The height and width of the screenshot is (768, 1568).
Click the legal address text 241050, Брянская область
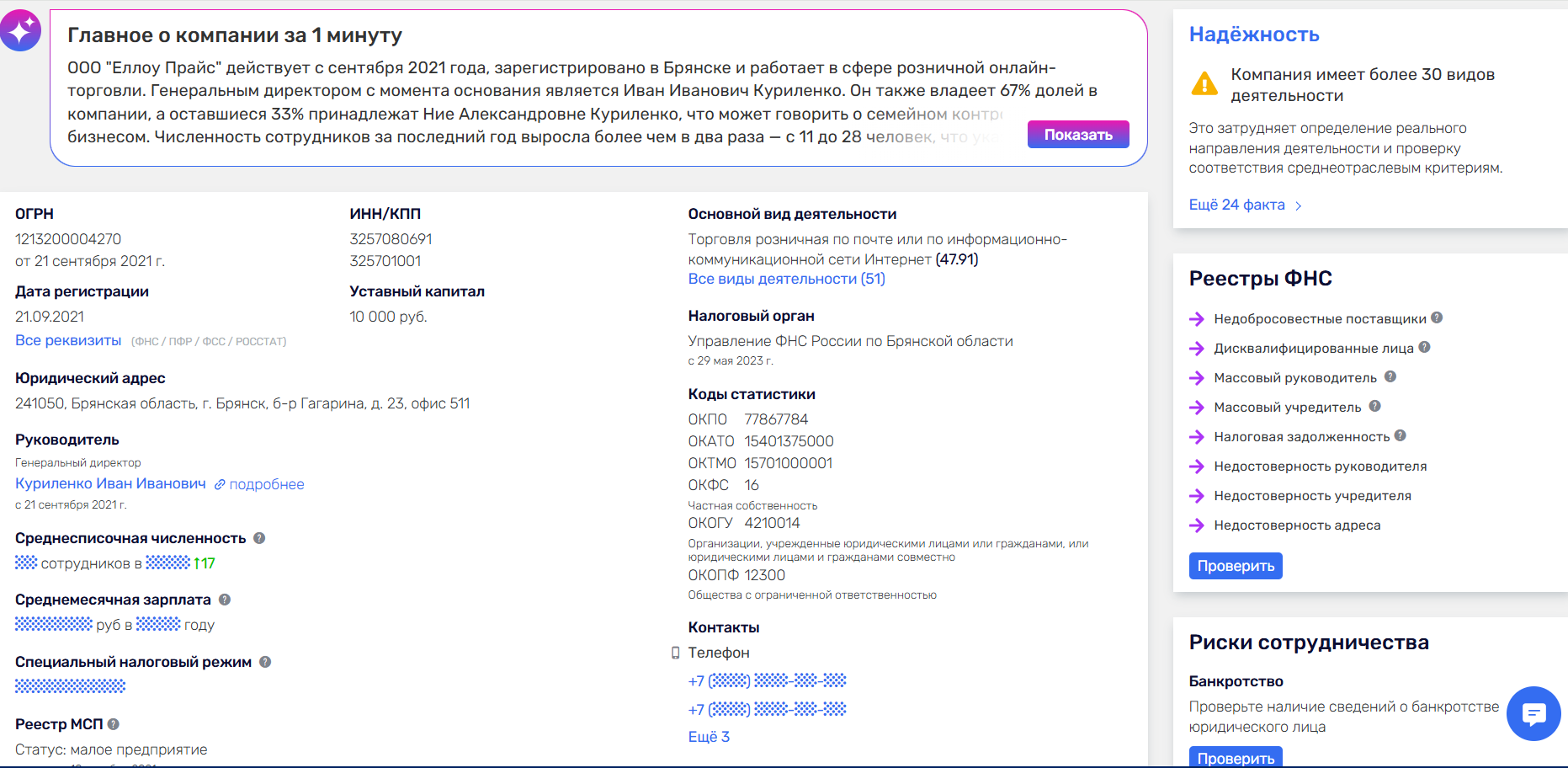(x=242, y=403)
